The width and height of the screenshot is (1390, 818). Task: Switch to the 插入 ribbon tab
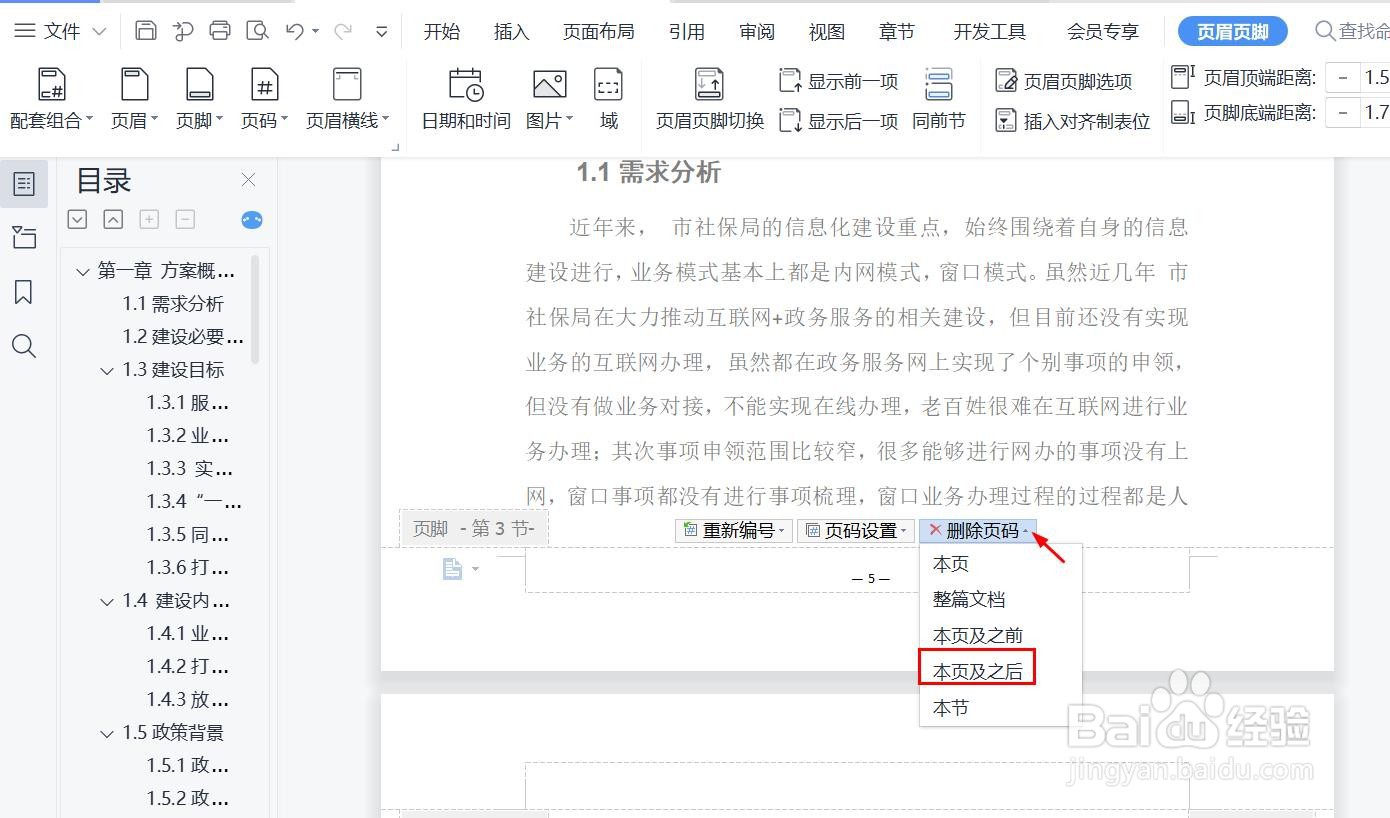(511, 31)
